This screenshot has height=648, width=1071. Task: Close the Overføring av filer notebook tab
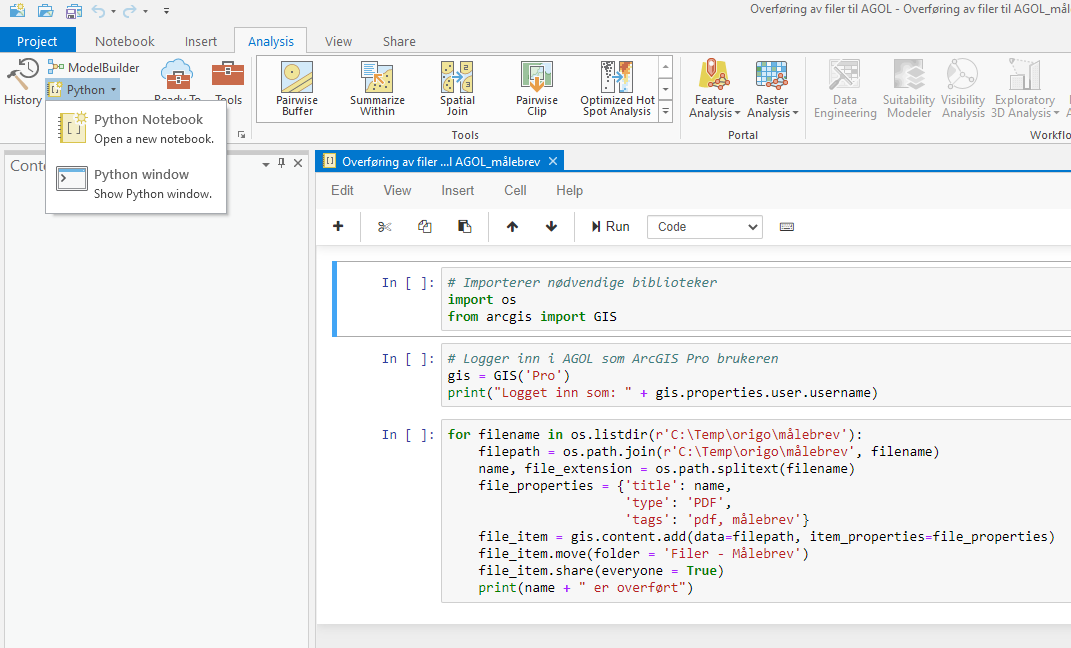pos(553,161)
